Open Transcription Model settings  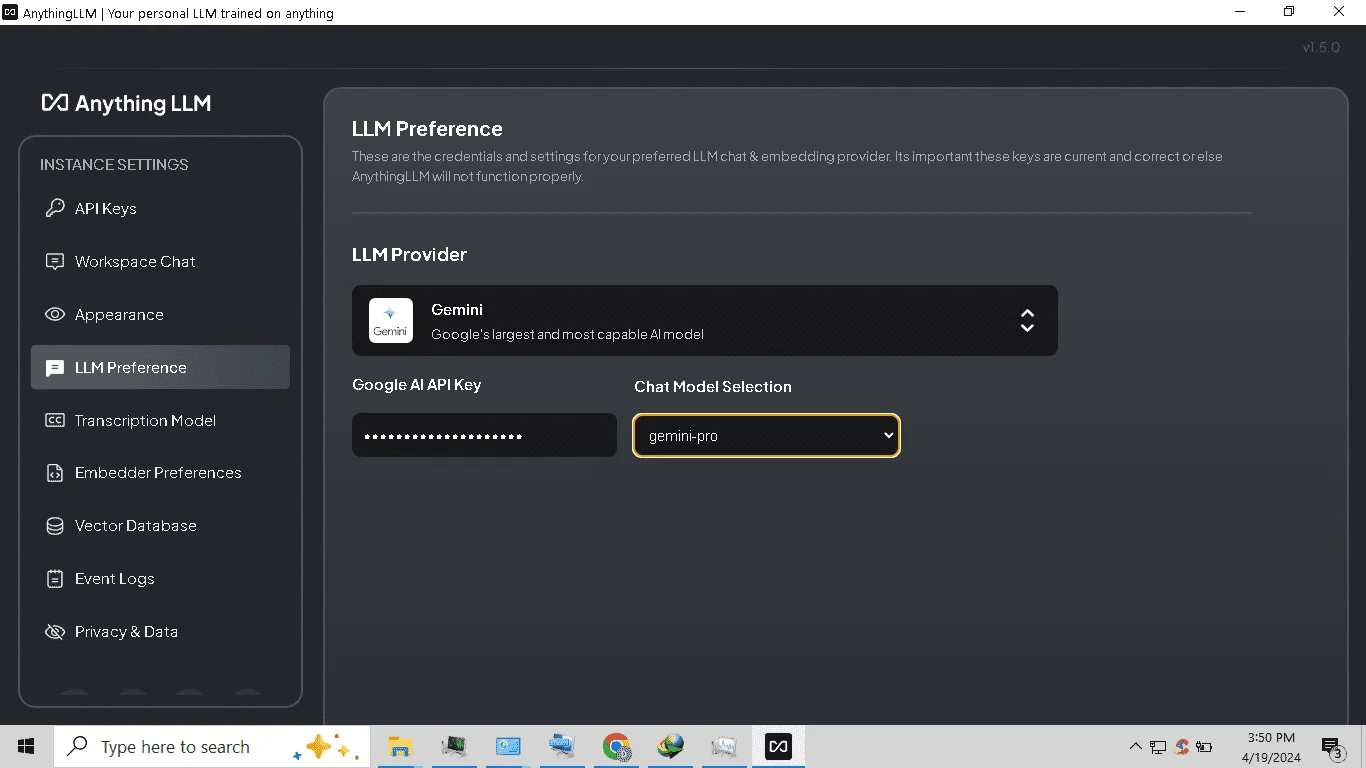click(x=160, y=421)
